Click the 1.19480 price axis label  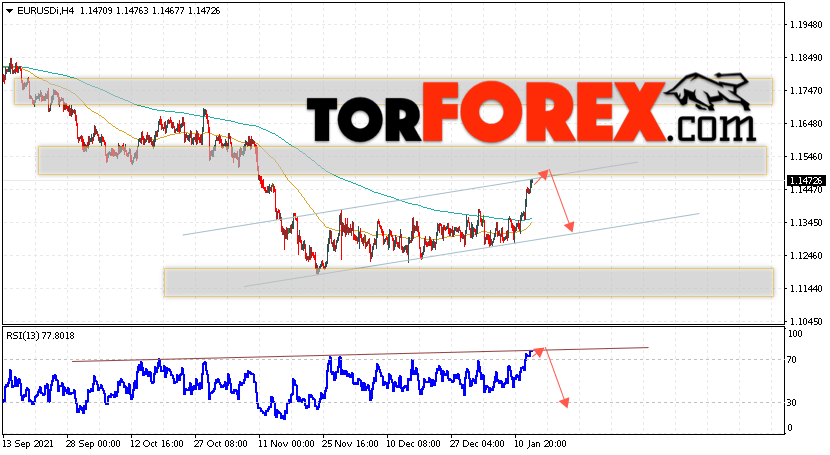coord(806,24)
